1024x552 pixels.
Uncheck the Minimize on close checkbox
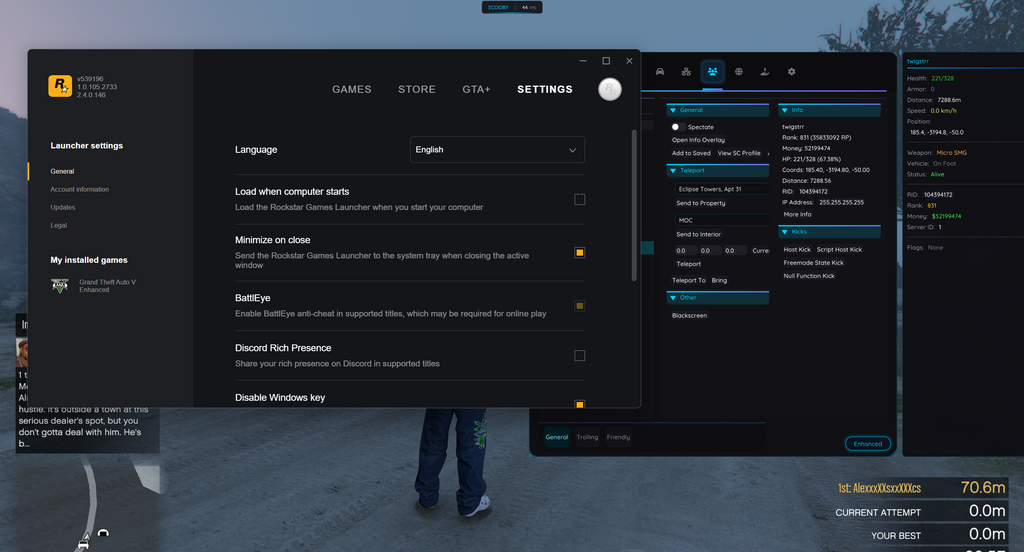point(579,252)
